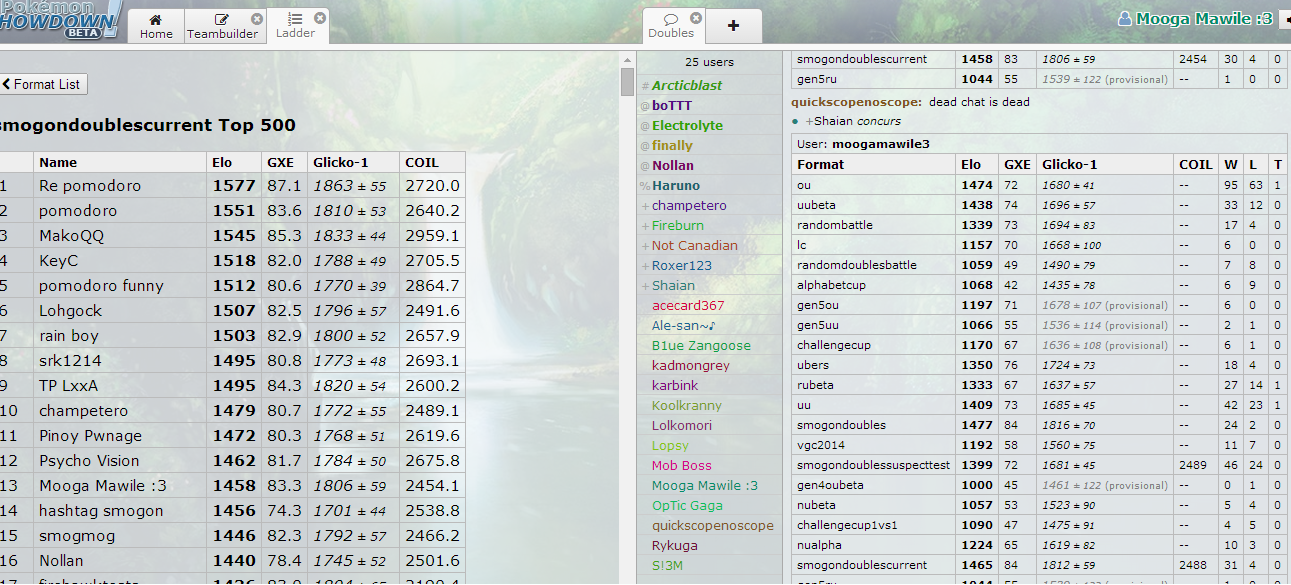
Task: Close the Doubles chat room tab
Action: point(696,18)
